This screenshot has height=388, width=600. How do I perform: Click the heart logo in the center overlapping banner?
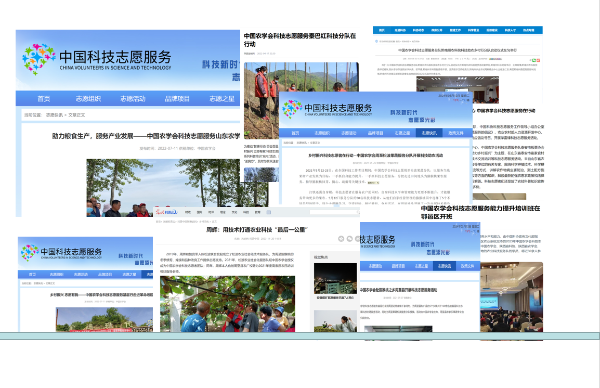292,109
